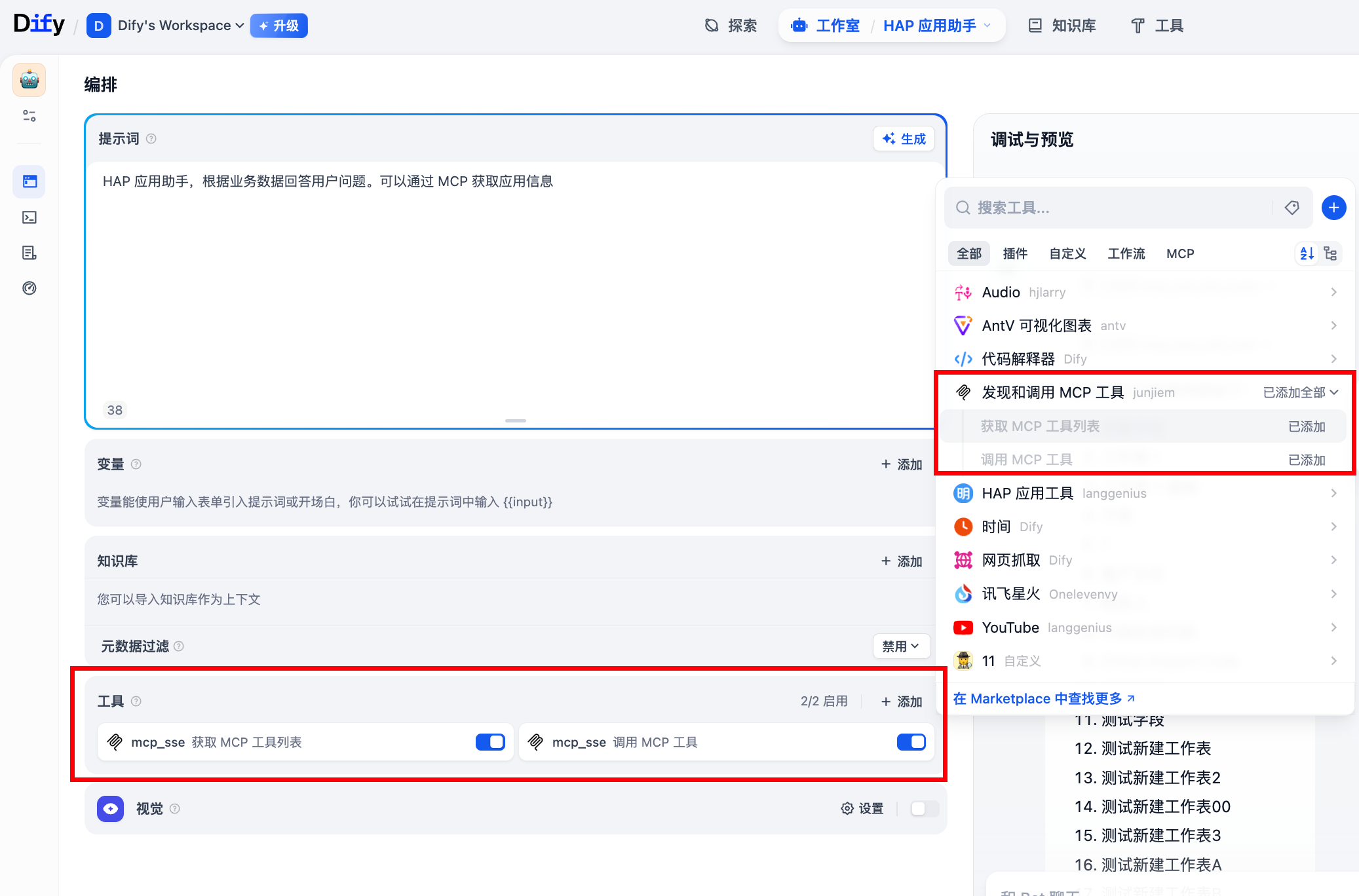Image resolution: width=1359 pixels, height=896 pixels.
Task: Click the 生成 prompt generate button
Action: click(x=904, y=139)
